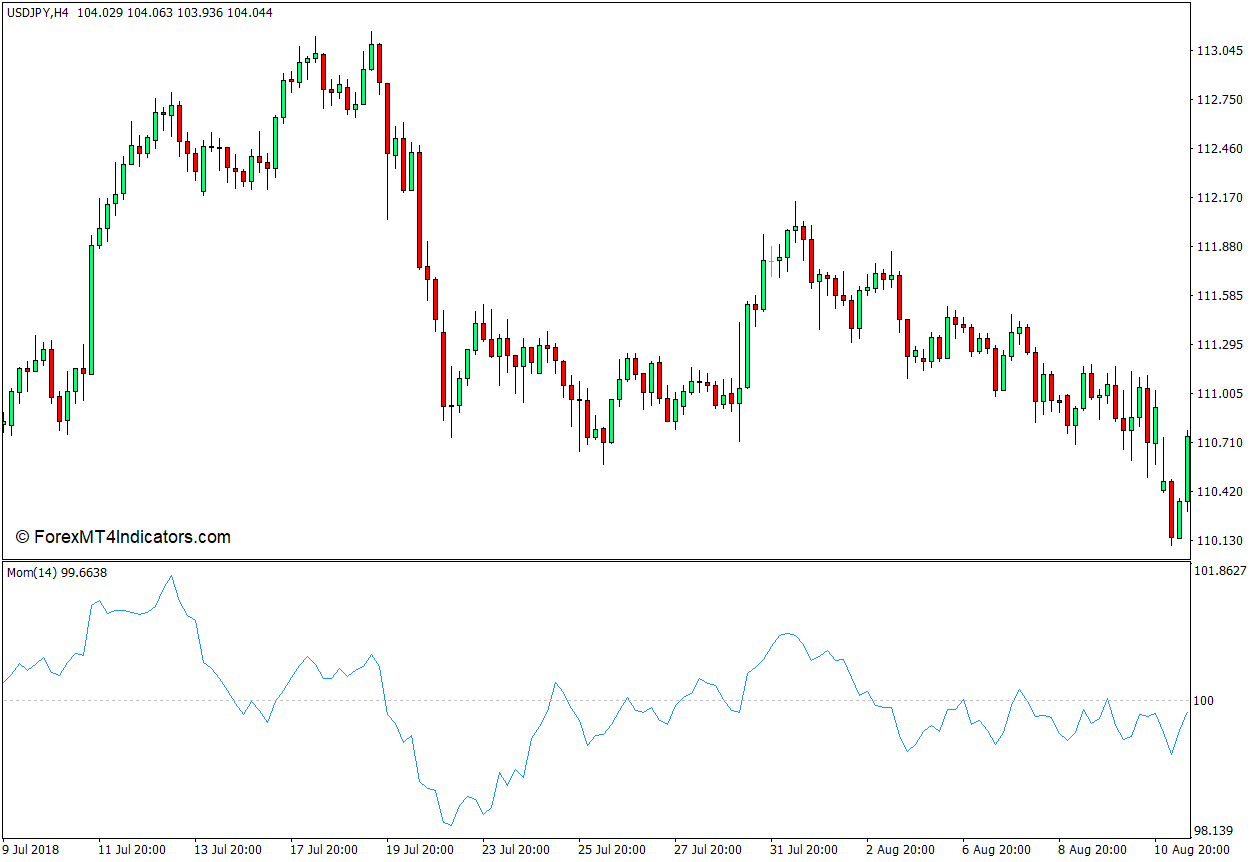Click the highest peak of the momentum line

(171, 576)
